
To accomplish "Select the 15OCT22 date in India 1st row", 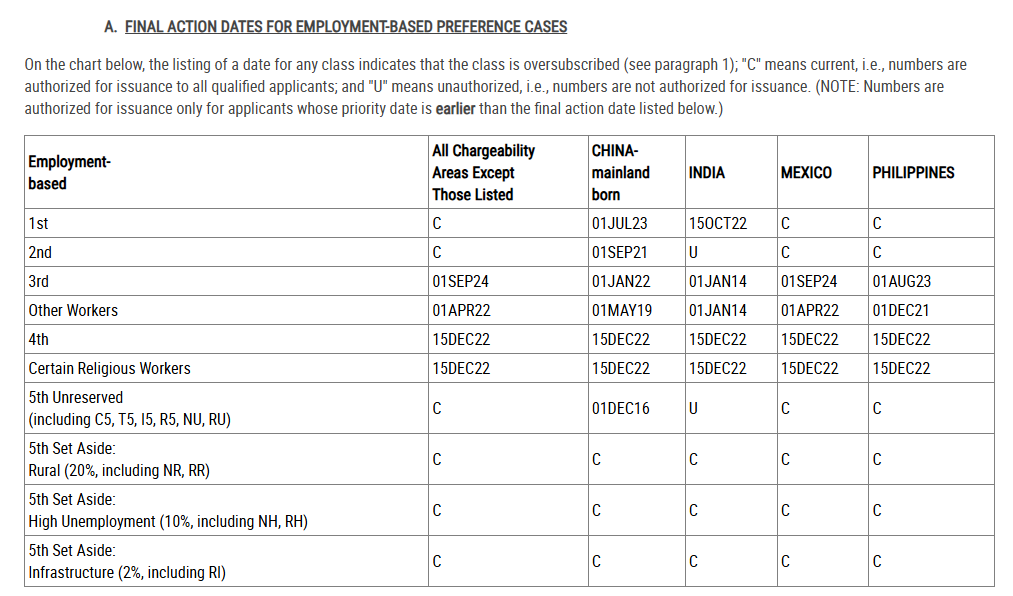I will pyautogui.click(x=717, y=223).
